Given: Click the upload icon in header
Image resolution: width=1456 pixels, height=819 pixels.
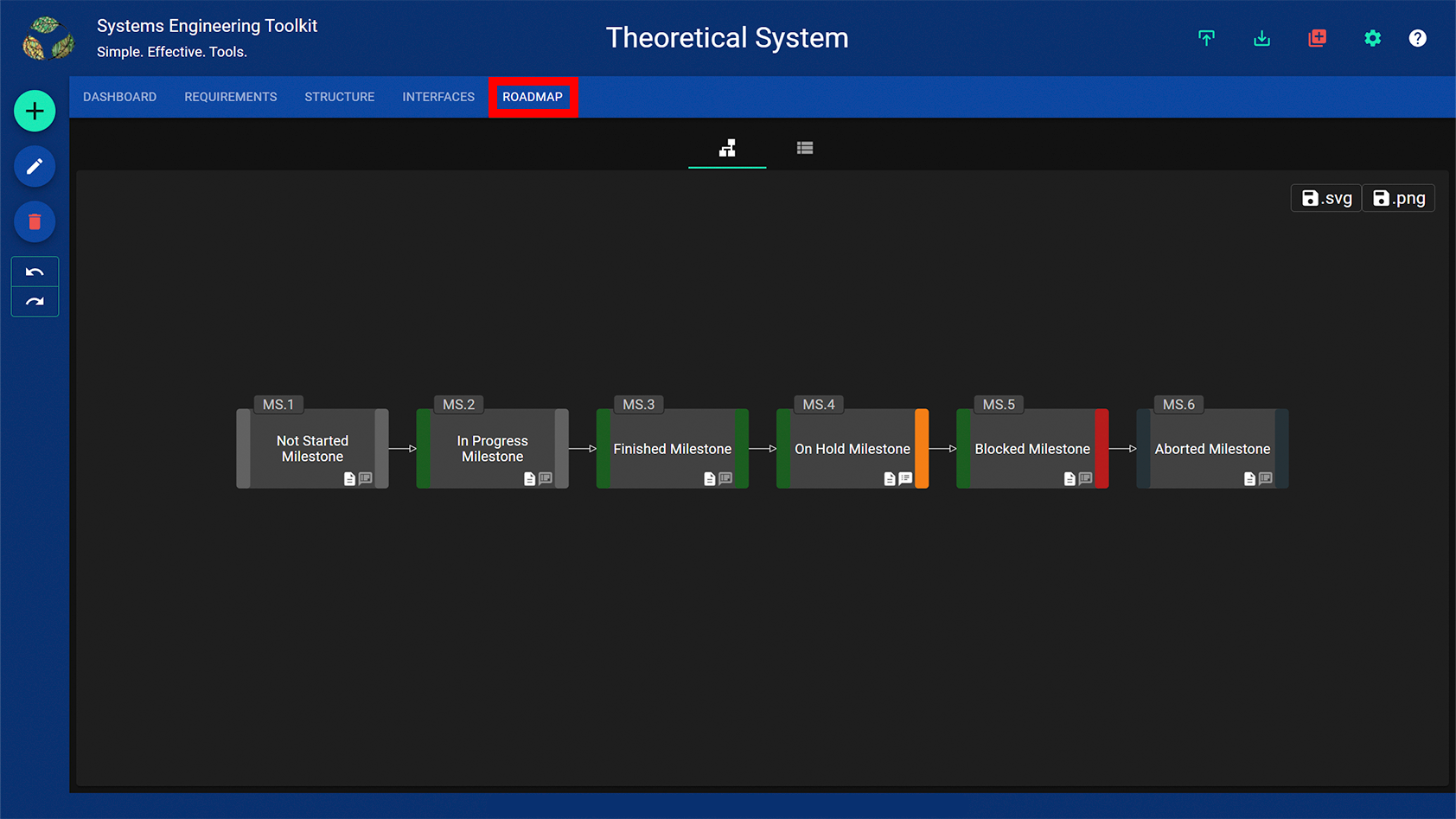Looking at the screenshot, I should tap(1206, 38).
